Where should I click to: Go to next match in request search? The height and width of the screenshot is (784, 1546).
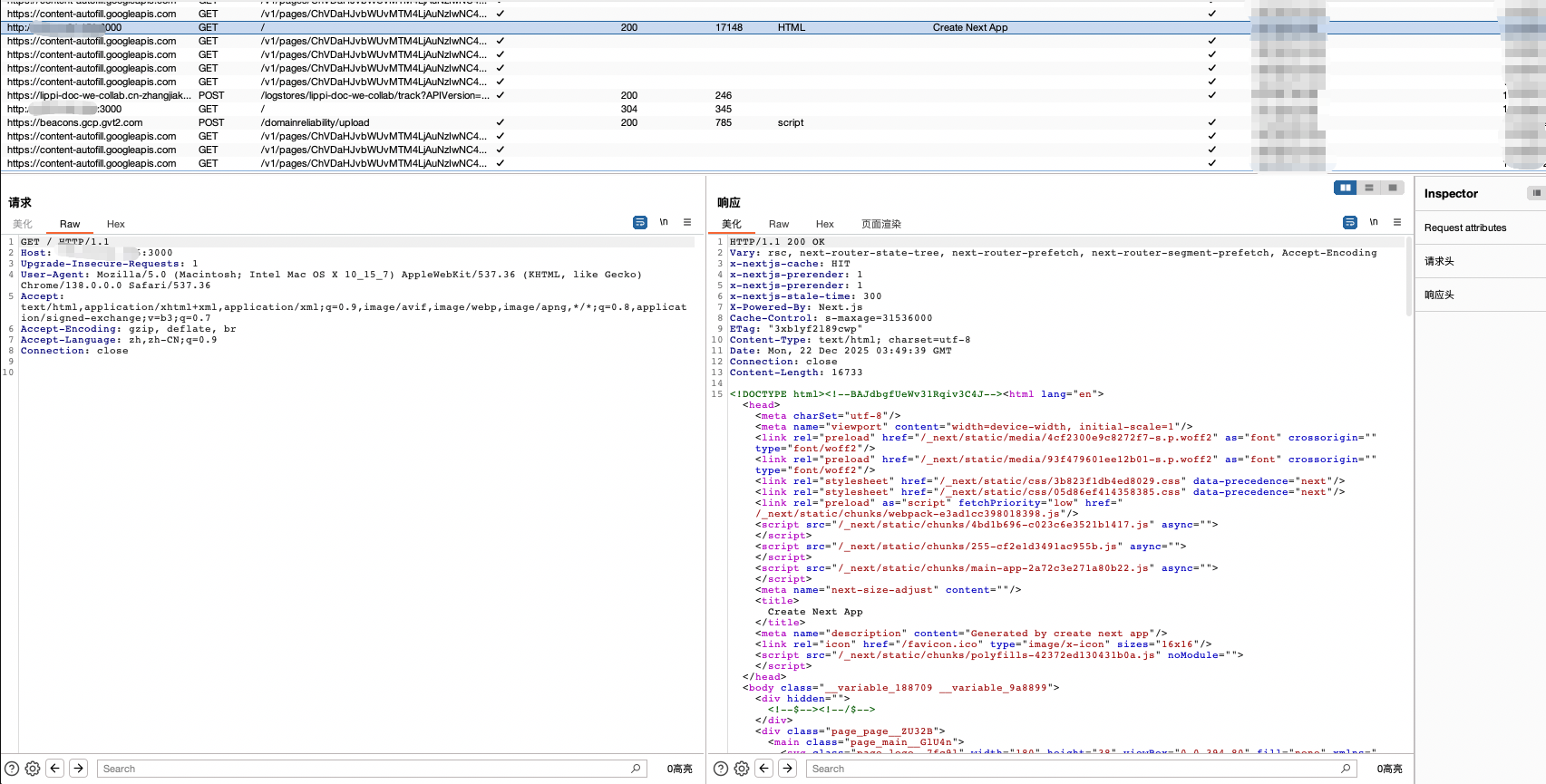79,769
